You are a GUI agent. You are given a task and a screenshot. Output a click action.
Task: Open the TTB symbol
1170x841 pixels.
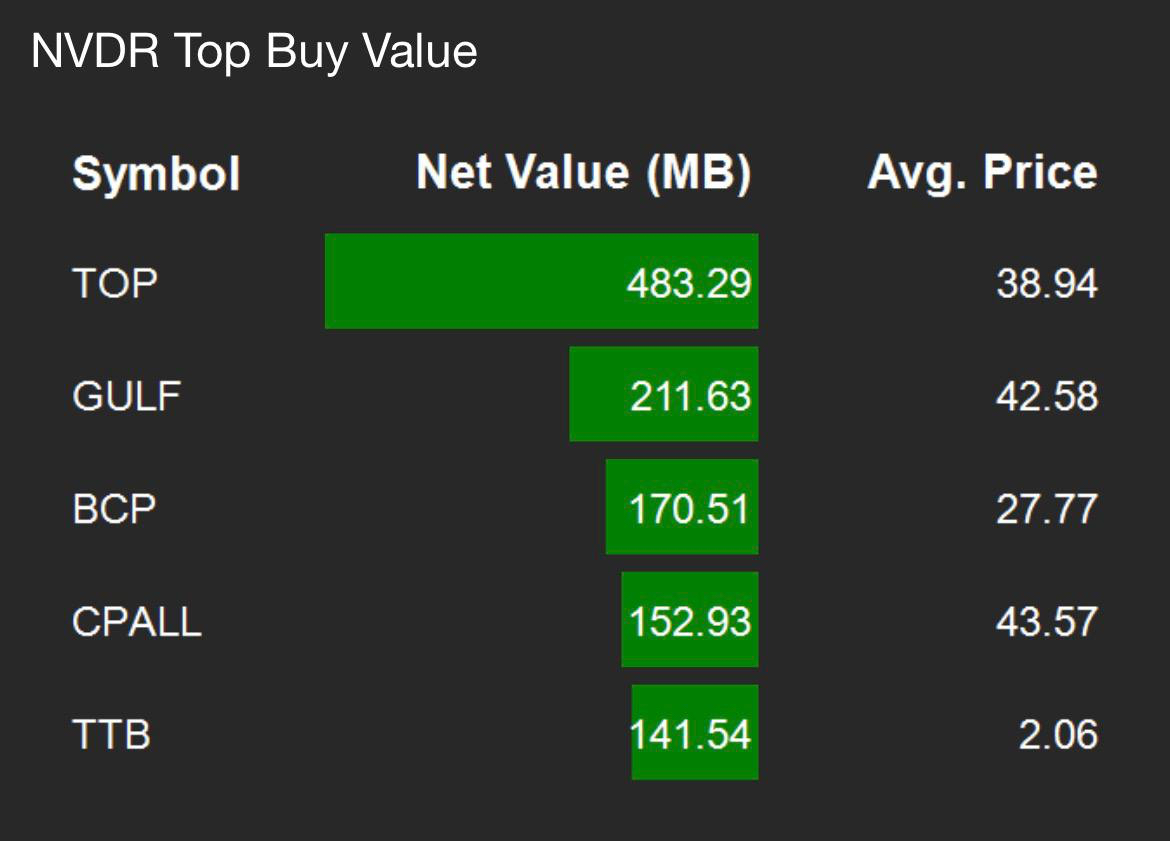click(111, 735)
